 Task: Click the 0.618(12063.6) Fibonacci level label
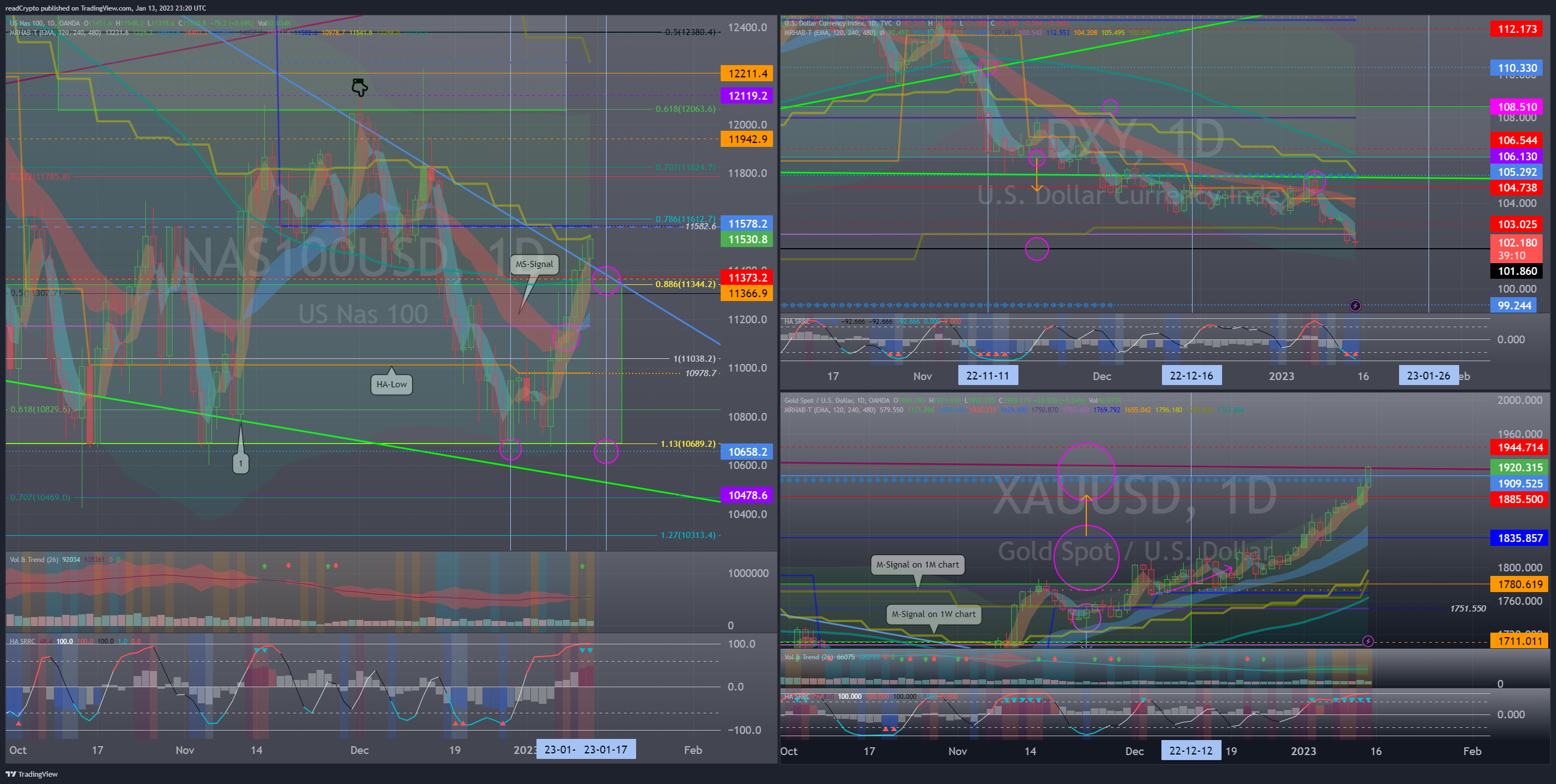point(686,109)
